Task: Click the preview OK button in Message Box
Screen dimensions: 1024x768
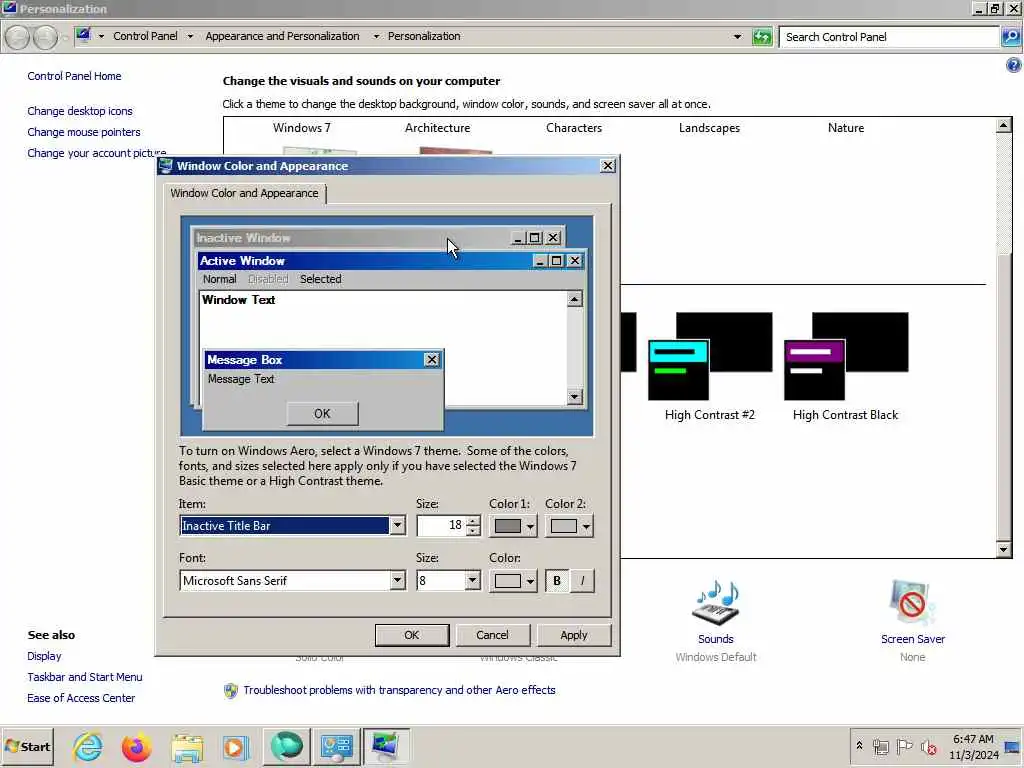Action: [x=323, y=413]
